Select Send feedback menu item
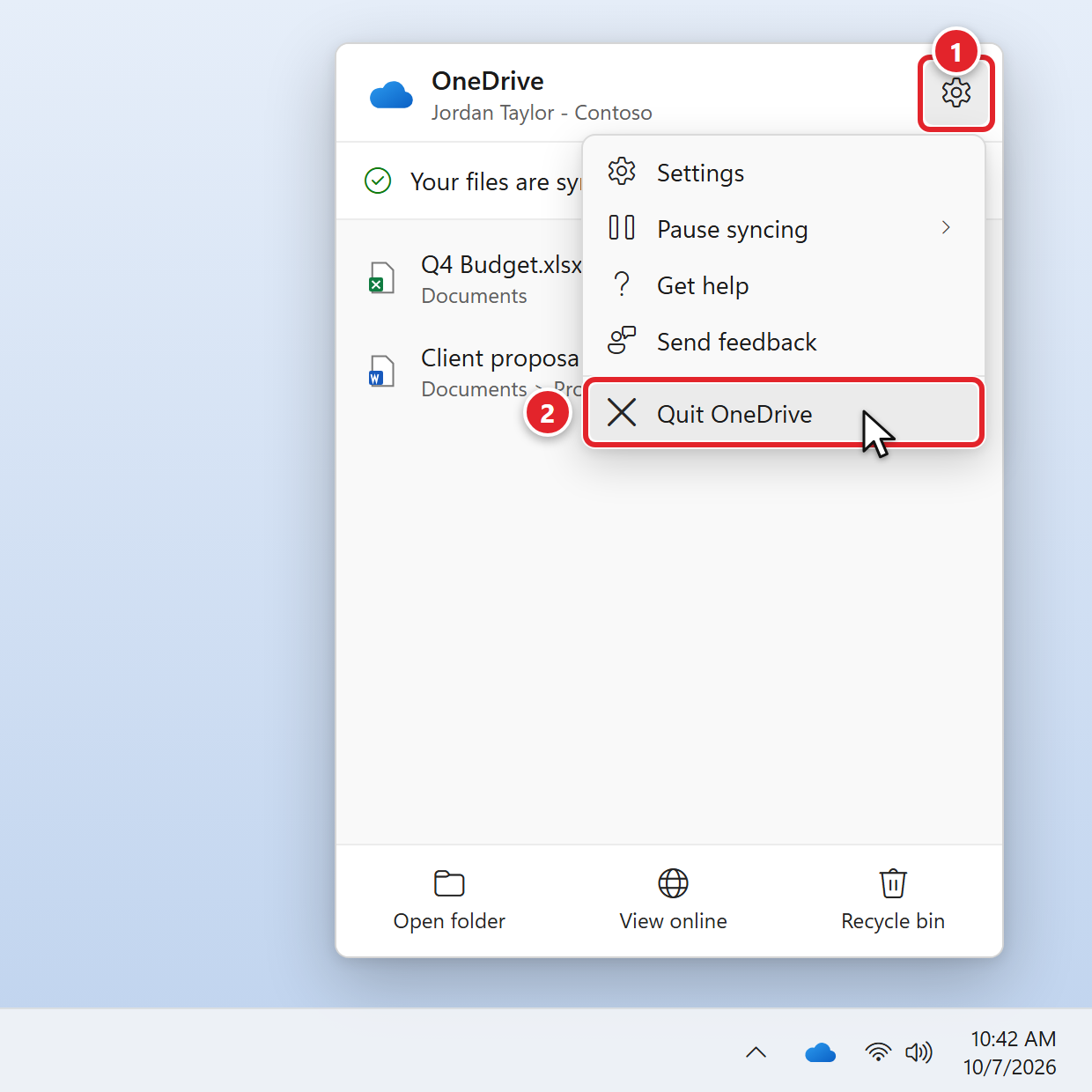1092x1092 pixels. pyautogui.click(x=783, y=342)
